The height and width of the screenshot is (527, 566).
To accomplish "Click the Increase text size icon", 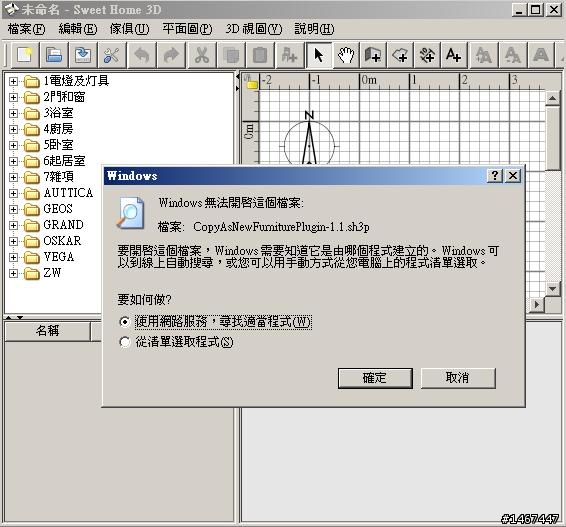I will pos(484,55).
